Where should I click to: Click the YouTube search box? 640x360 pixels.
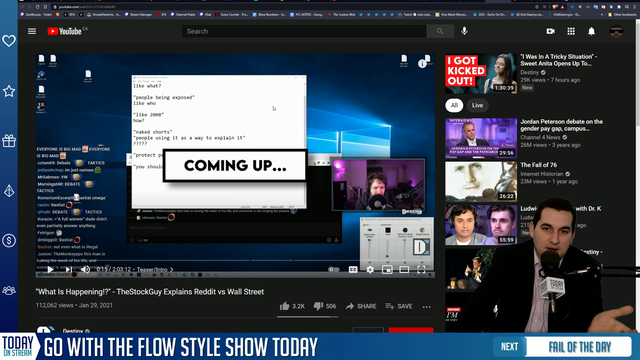[304, 31]
